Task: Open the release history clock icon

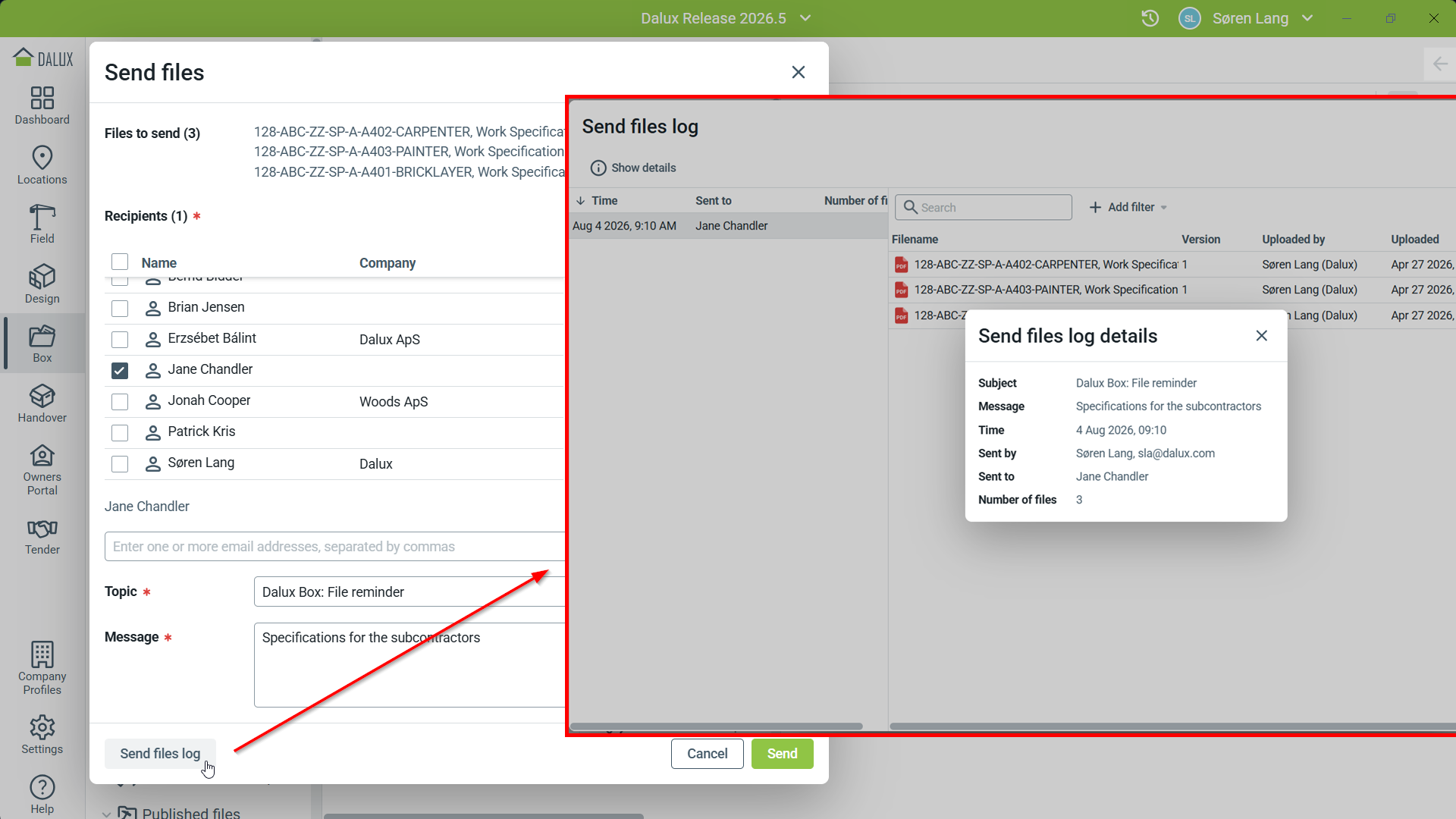Action: [x=1150, y=18]
